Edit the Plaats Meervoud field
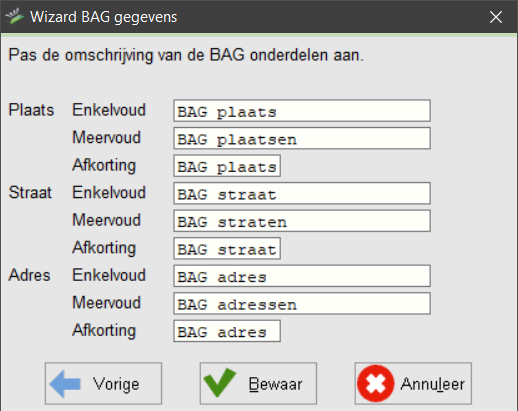This screenshot has height=411, width=518. tap(302, 138)
